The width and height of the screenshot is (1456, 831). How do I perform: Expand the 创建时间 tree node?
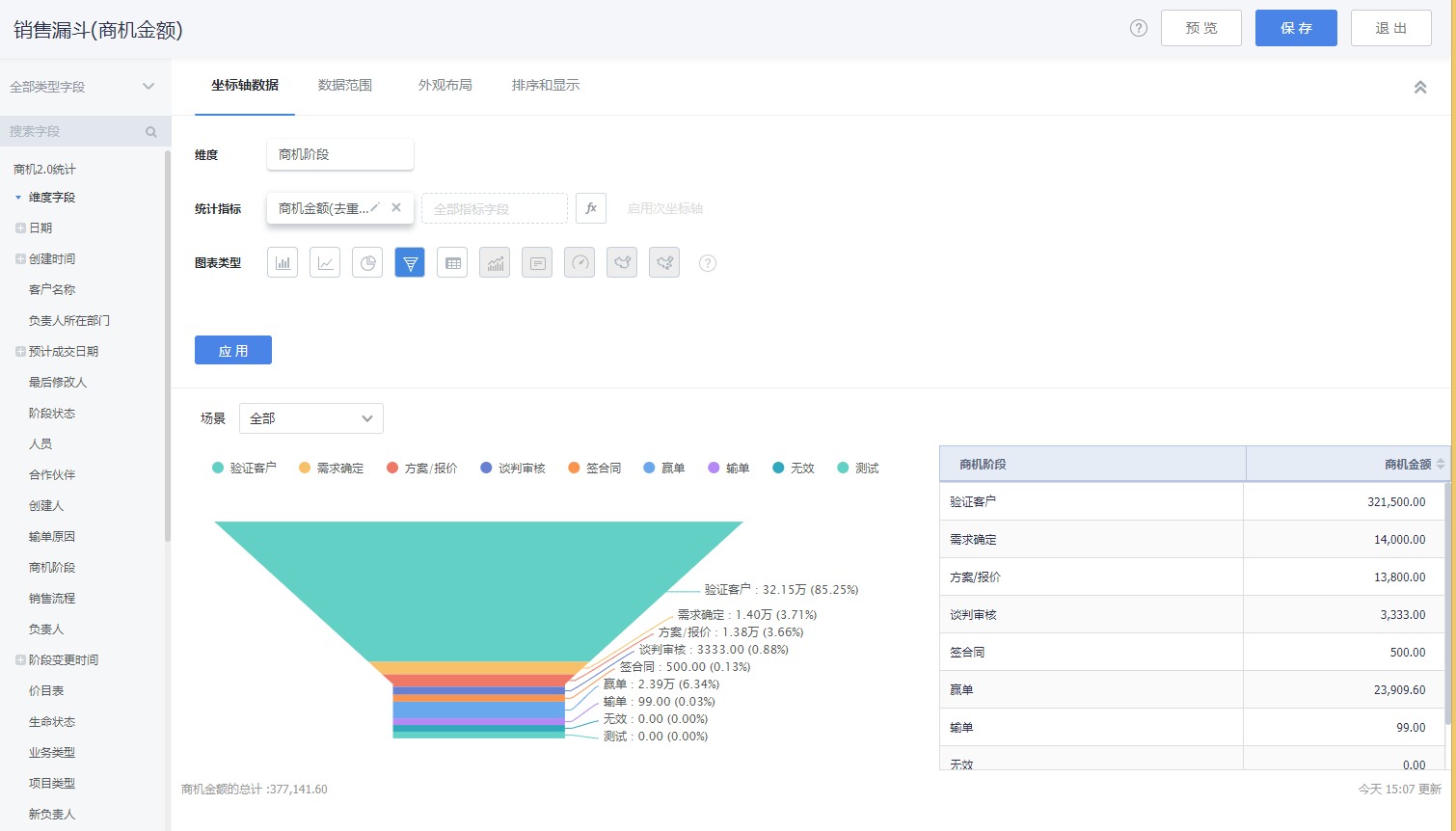[20, 258]
